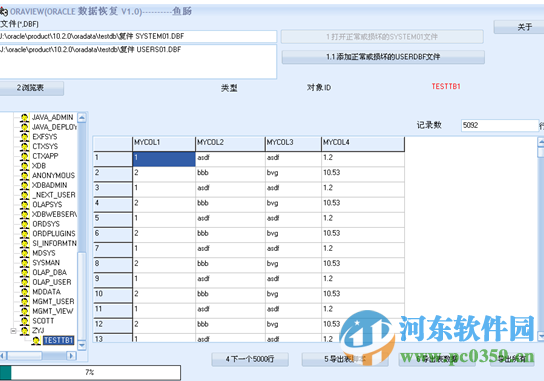544x381 pixels.
Task: Click the MYCOL1 column header
Action: [x=164, y=144]
